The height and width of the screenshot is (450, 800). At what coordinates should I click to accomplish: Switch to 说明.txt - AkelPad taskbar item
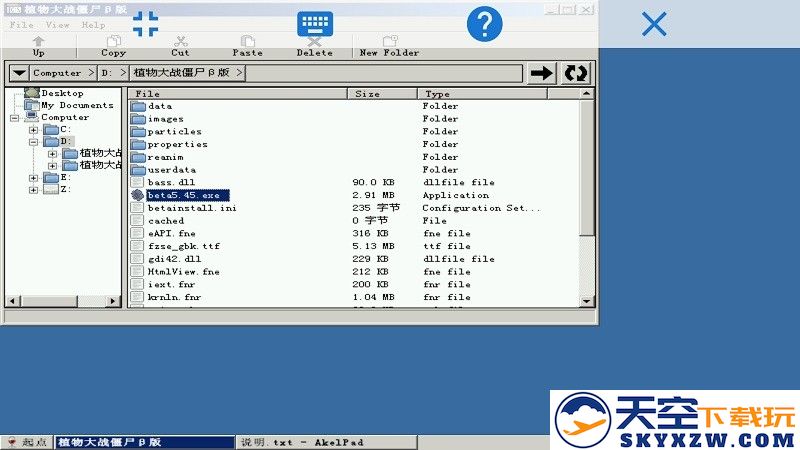click(x=327, y=442)
